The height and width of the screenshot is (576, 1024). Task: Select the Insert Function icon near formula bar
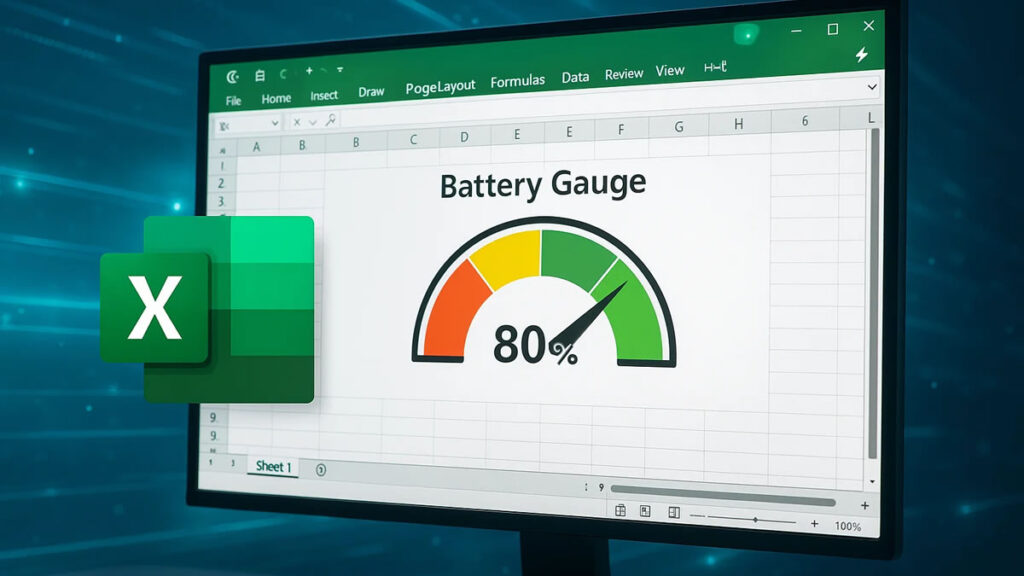click(331, 121)
